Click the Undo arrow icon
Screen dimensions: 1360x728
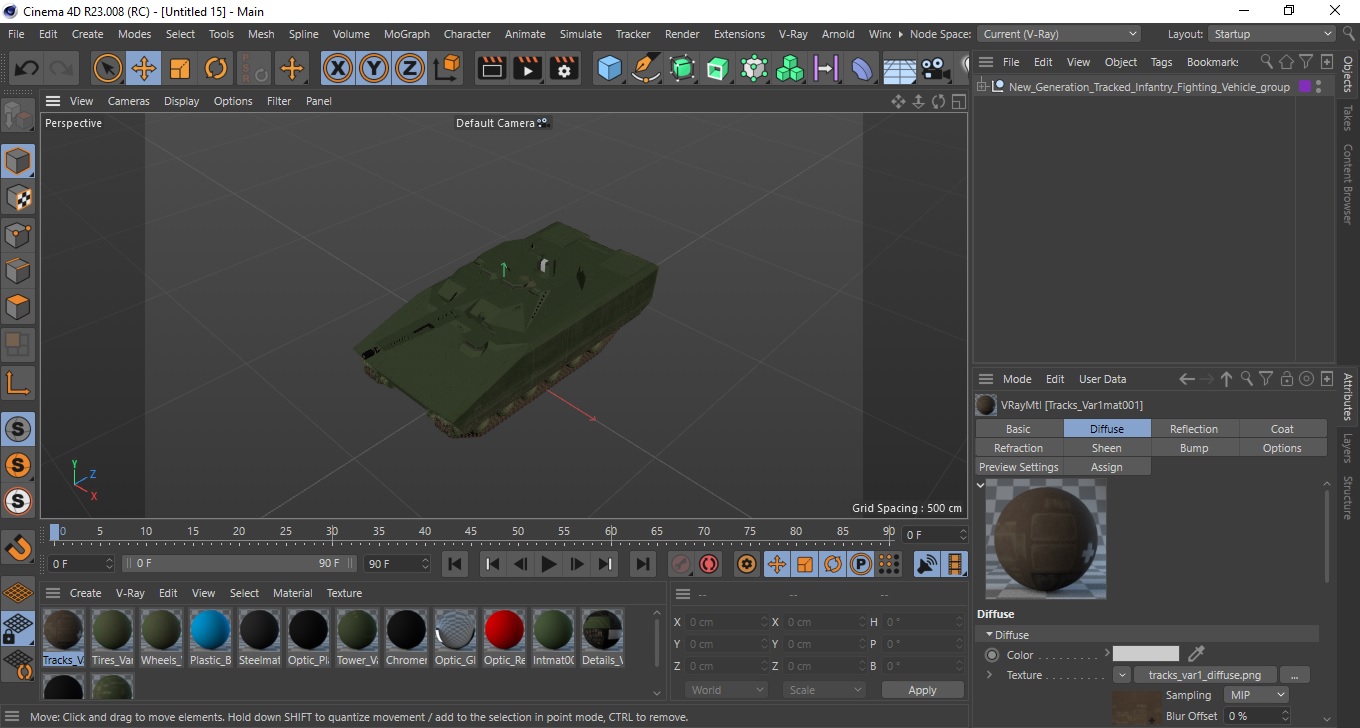[27, 69]
